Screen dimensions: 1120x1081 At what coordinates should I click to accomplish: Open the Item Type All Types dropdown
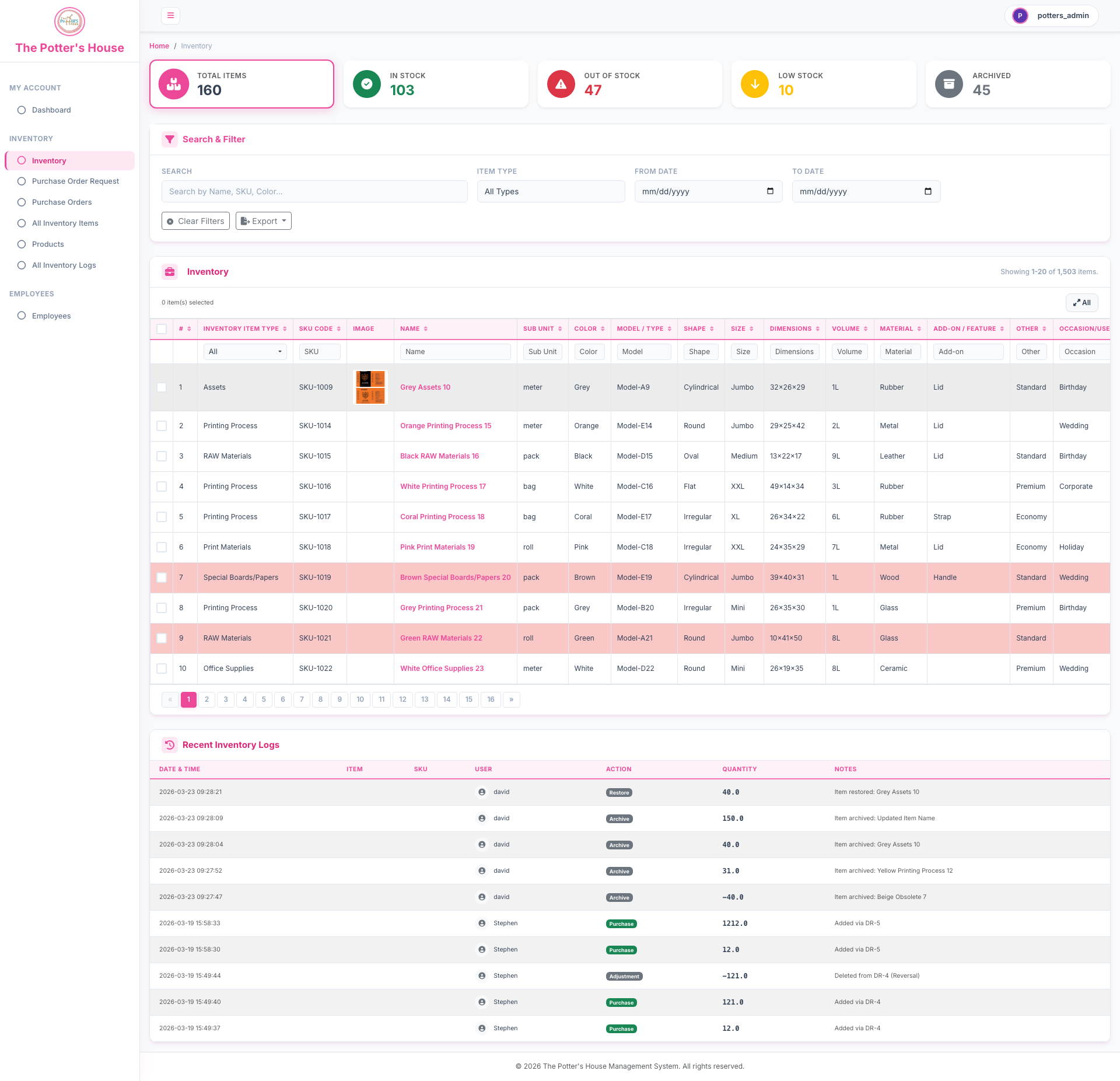click(551, 191)
